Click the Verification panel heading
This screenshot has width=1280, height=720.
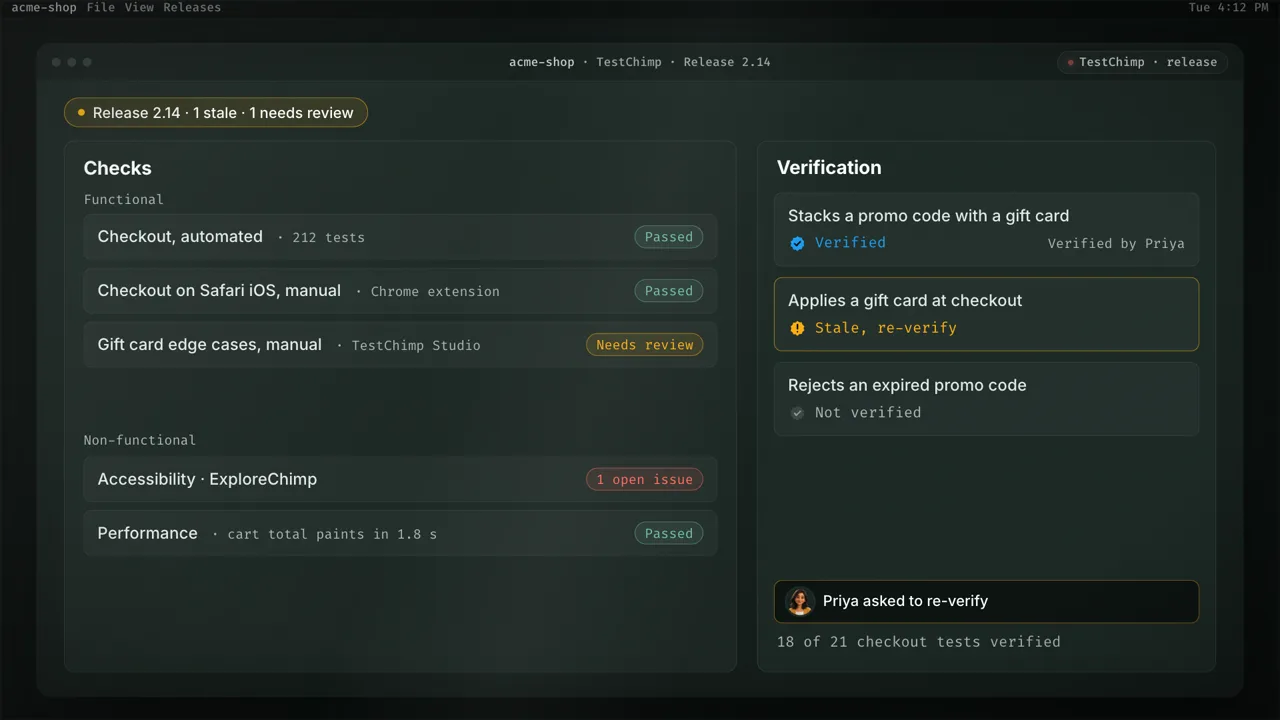(x=829, y=167)
